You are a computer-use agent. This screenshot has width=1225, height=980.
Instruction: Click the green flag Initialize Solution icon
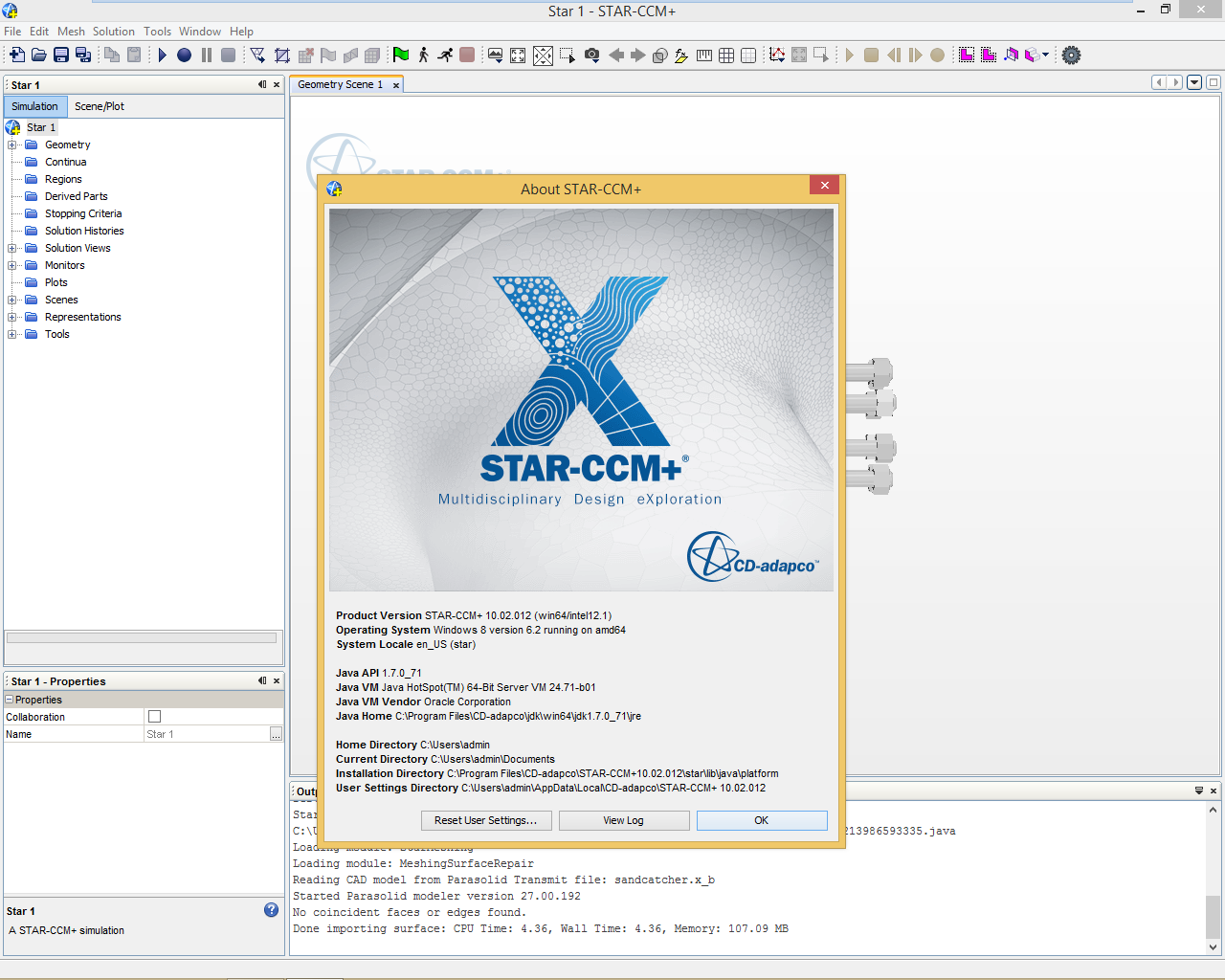tap(401, 56)
